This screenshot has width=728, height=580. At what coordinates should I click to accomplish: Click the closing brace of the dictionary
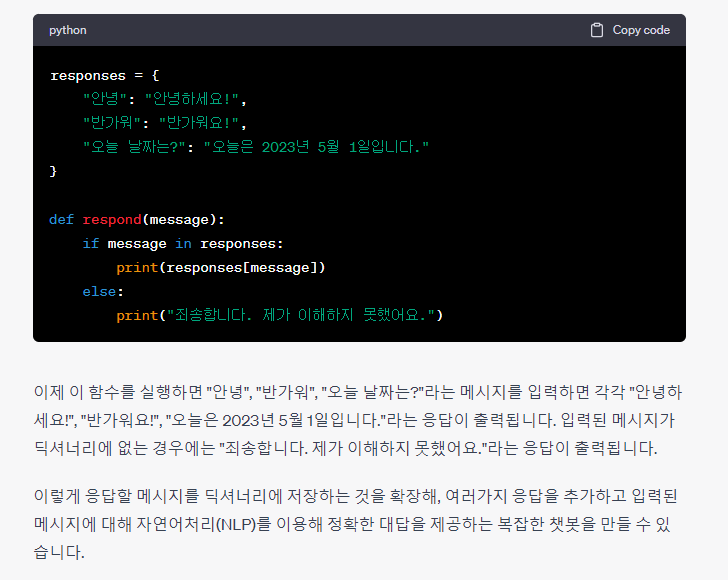(x=53, y=171)
